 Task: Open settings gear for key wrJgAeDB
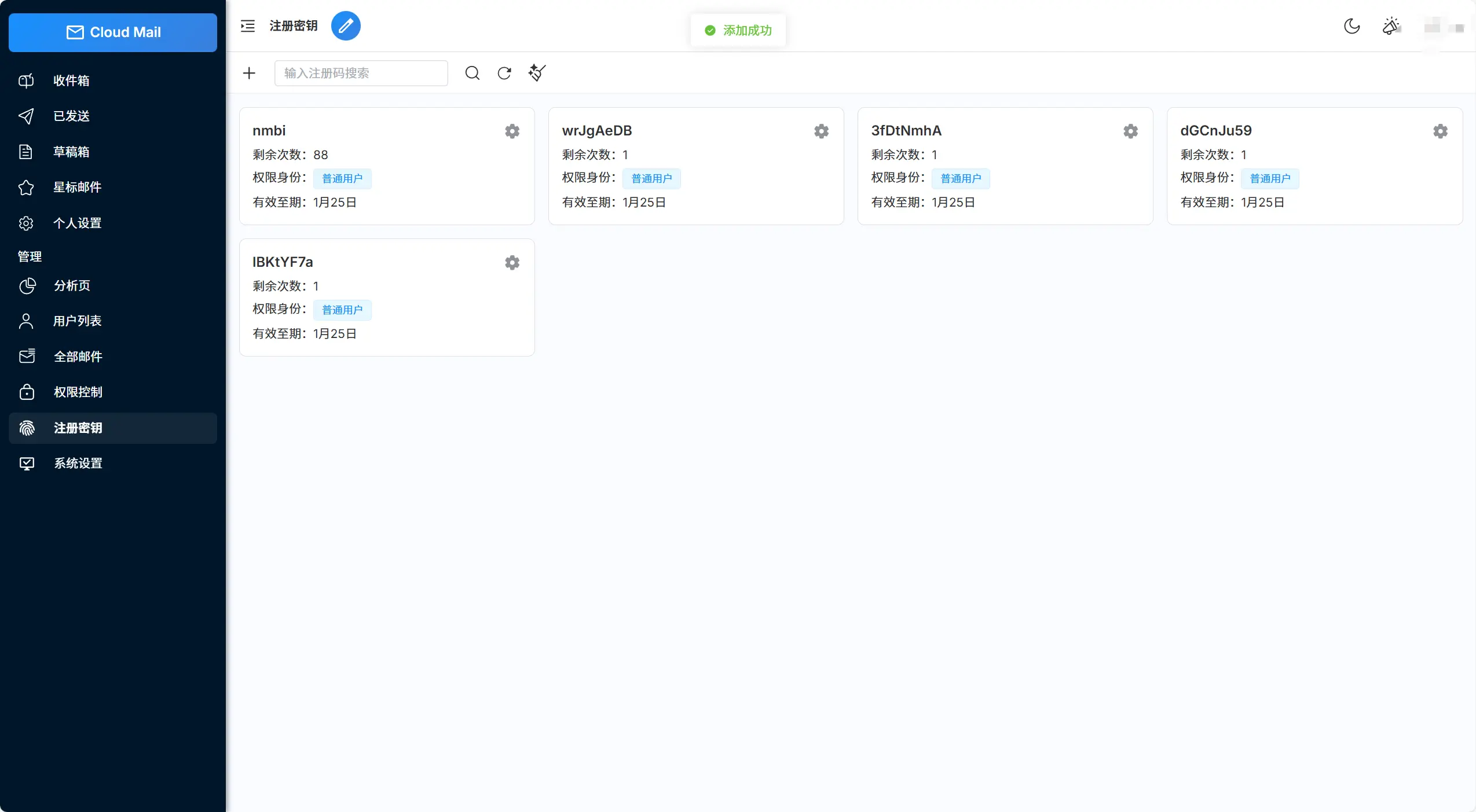pos(821,131)
